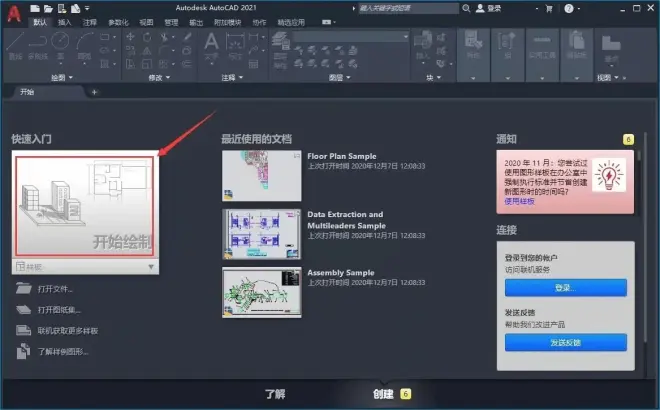The image size is (660, 410).
Task: Switch to the 管理 ribbon tab
Action: 171,22
